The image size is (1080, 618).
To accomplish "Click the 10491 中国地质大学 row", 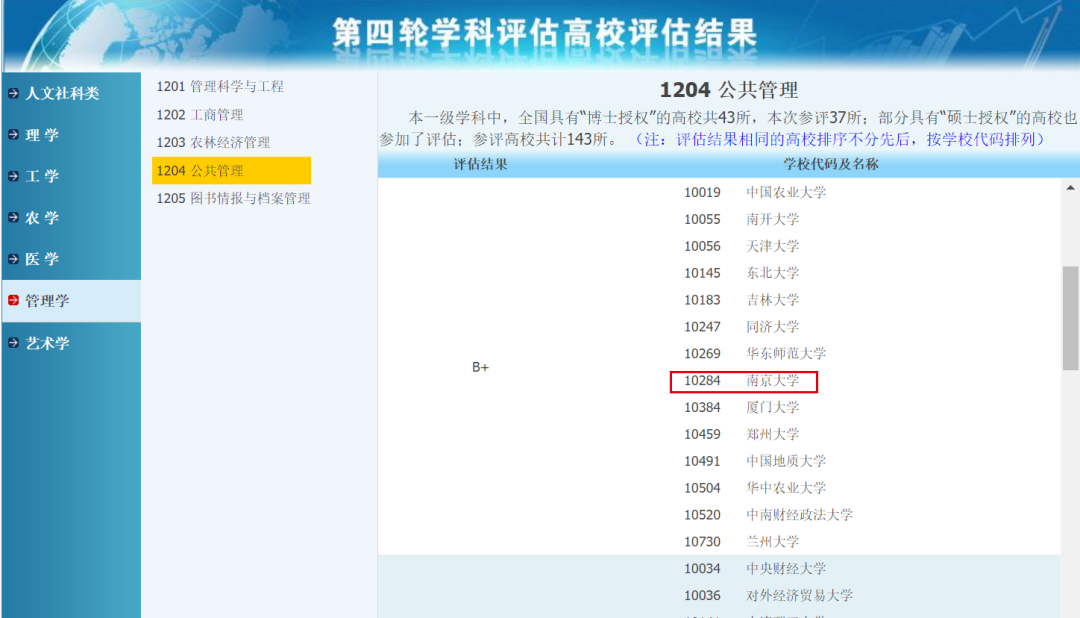I will (754, 461).
